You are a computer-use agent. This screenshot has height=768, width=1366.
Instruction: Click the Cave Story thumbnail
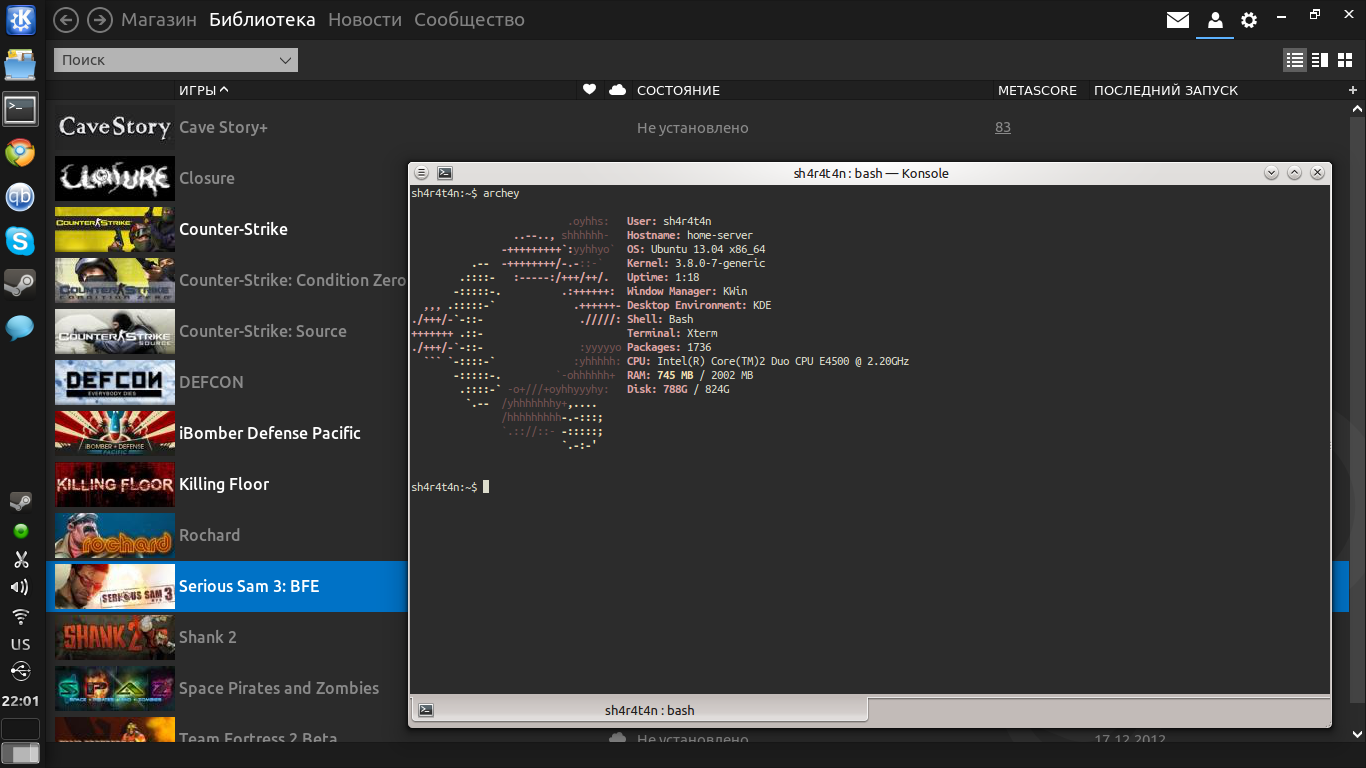coord(115,127)
